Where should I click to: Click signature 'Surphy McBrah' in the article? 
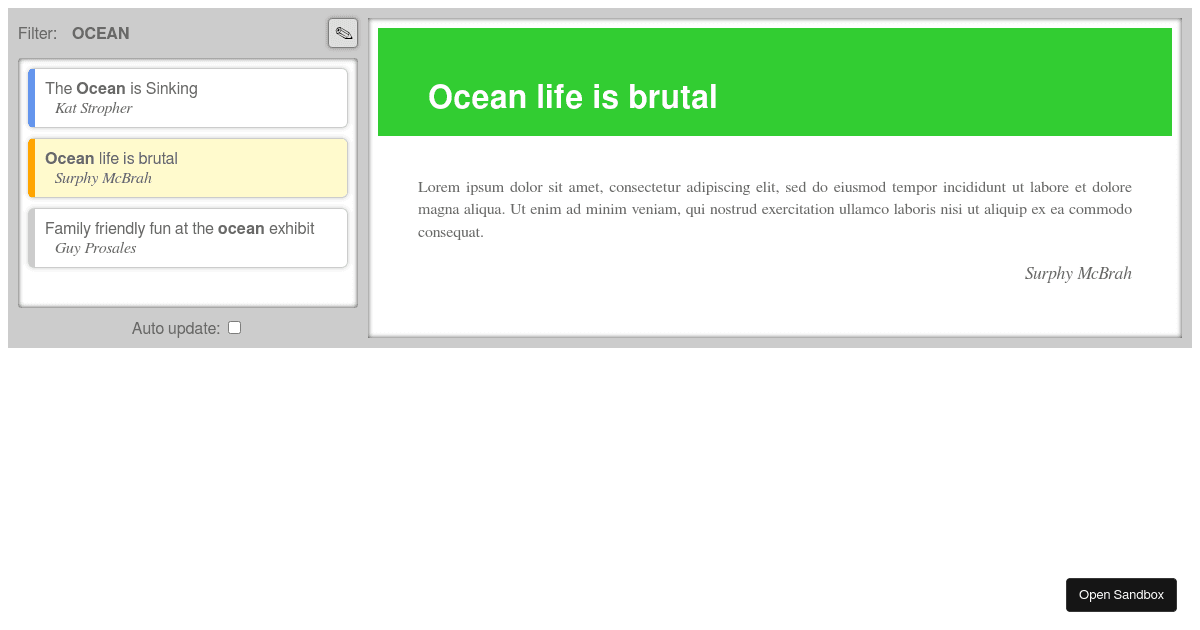click(x=1077, y=273)
